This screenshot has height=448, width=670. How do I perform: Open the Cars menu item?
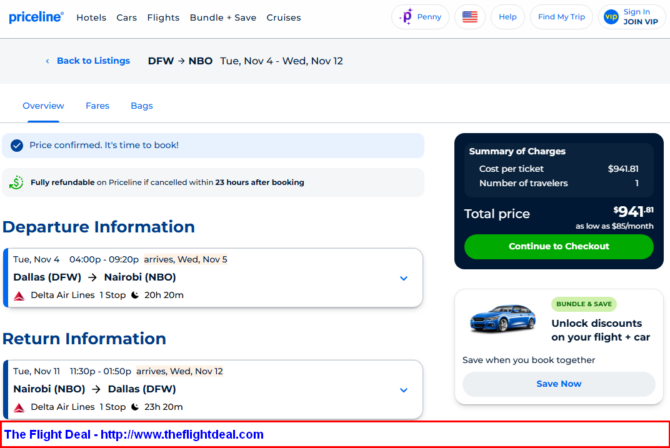[x=126, y=18]
